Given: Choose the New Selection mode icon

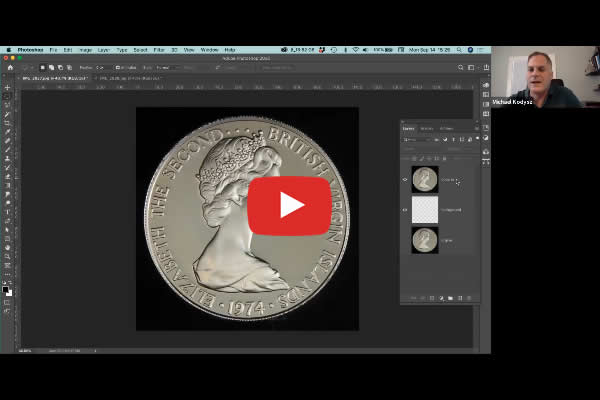Looking at the screenshot, I should point(42,67).
